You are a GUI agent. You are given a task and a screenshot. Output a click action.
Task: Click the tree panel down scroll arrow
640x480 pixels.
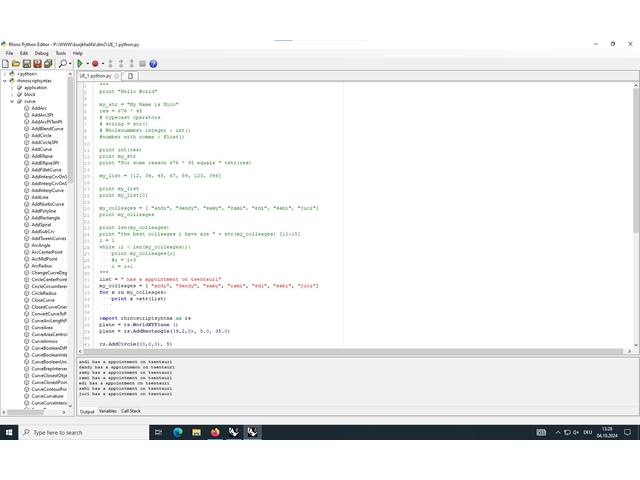[x=70, y=406]
